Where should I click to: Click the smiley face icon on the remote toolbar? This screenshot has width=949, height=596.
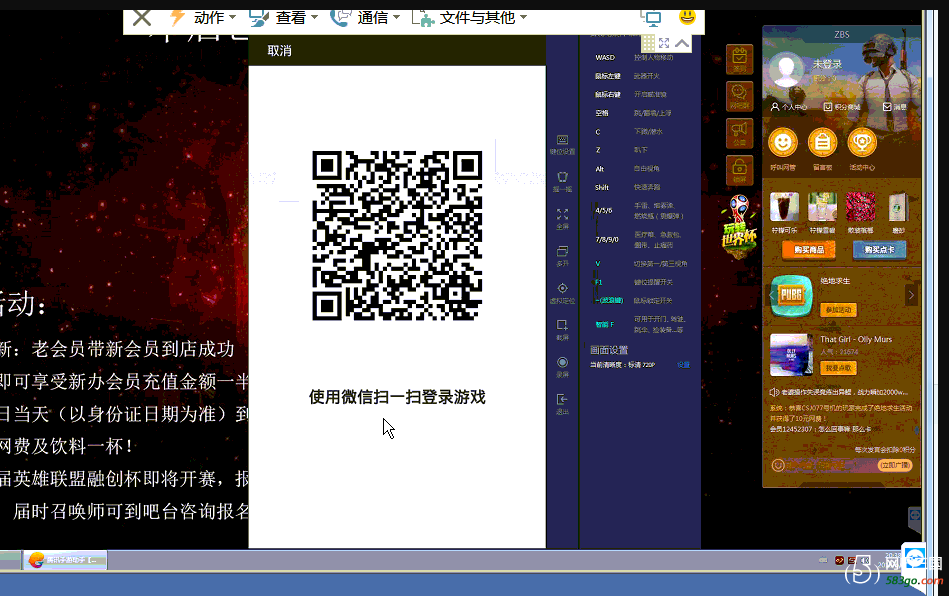click(x=687, y=17)
